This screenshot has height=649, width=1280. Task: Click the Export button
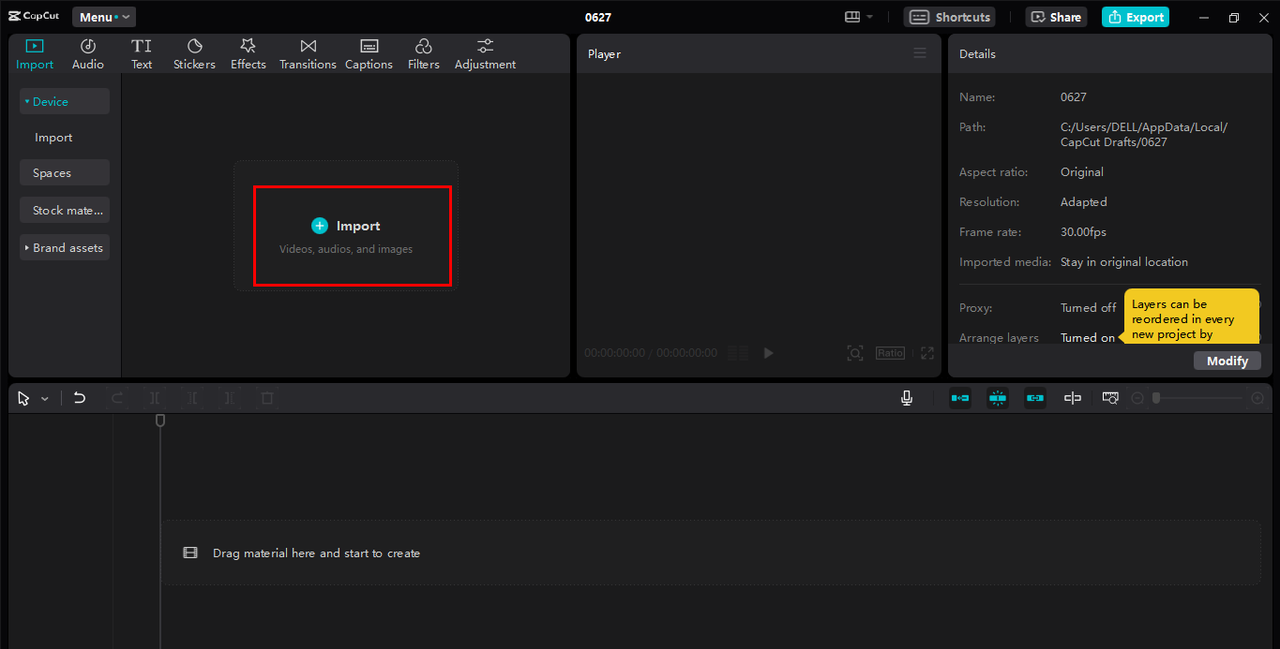pos(1136,17)
